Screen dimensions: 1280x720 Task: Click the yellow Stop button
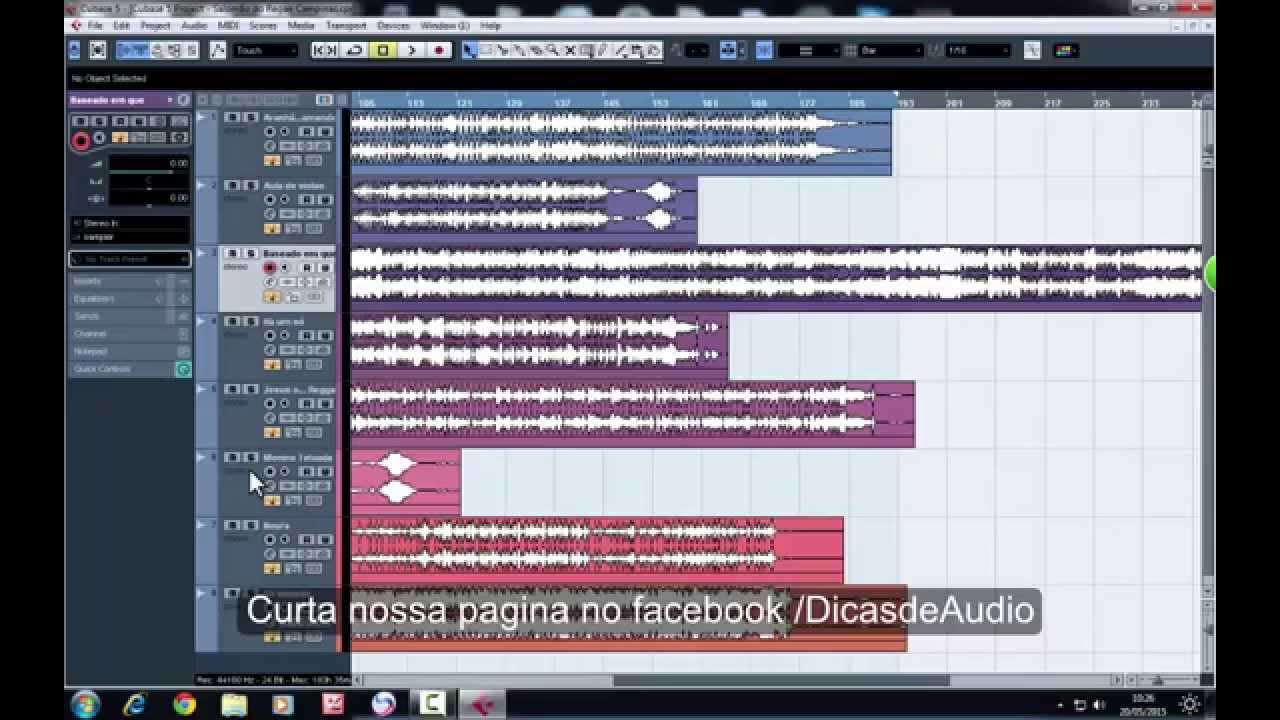(383, 50)
